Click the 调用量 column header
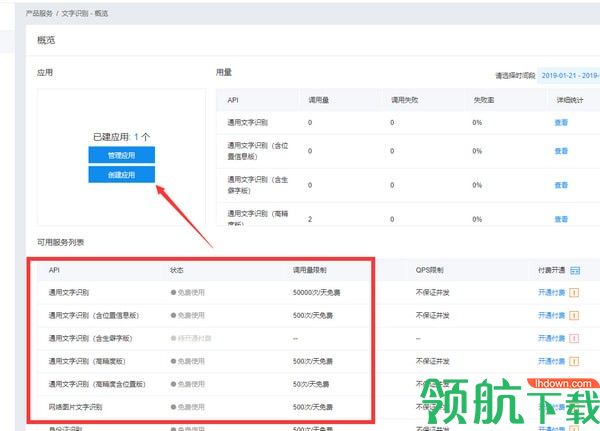The height and width of the screenshot is (431, 600). coord(319,100)
